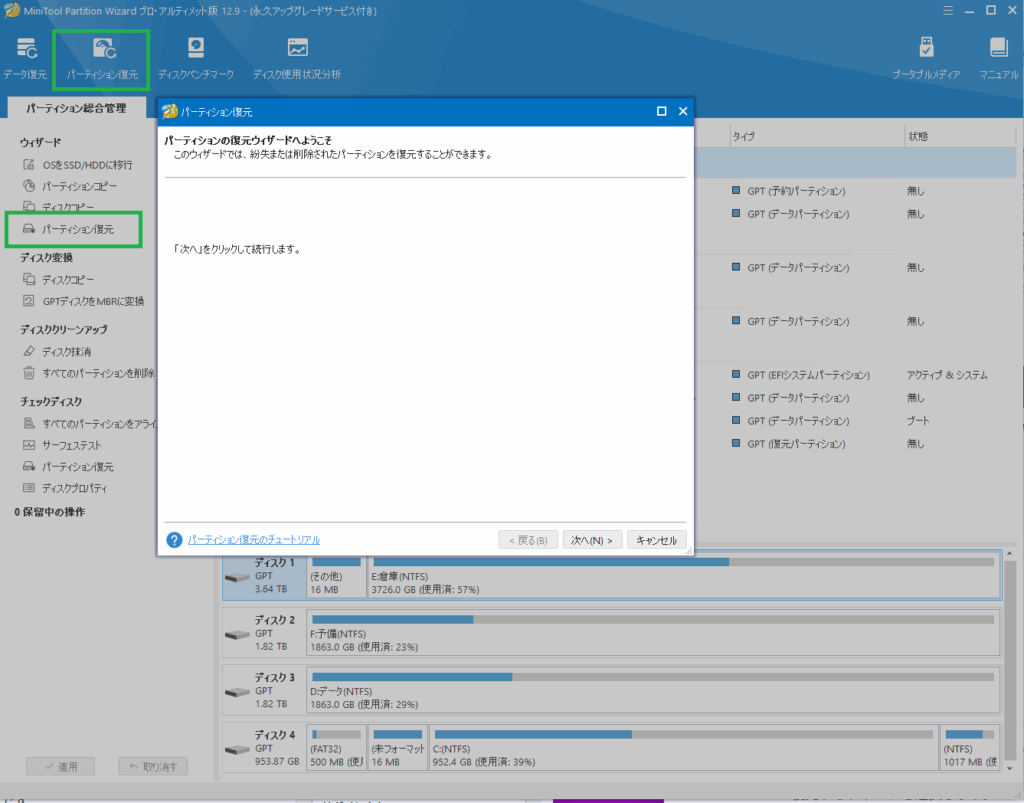Click キャンセル in the wizard dialog
The image size is (1024, 803).
657,540
